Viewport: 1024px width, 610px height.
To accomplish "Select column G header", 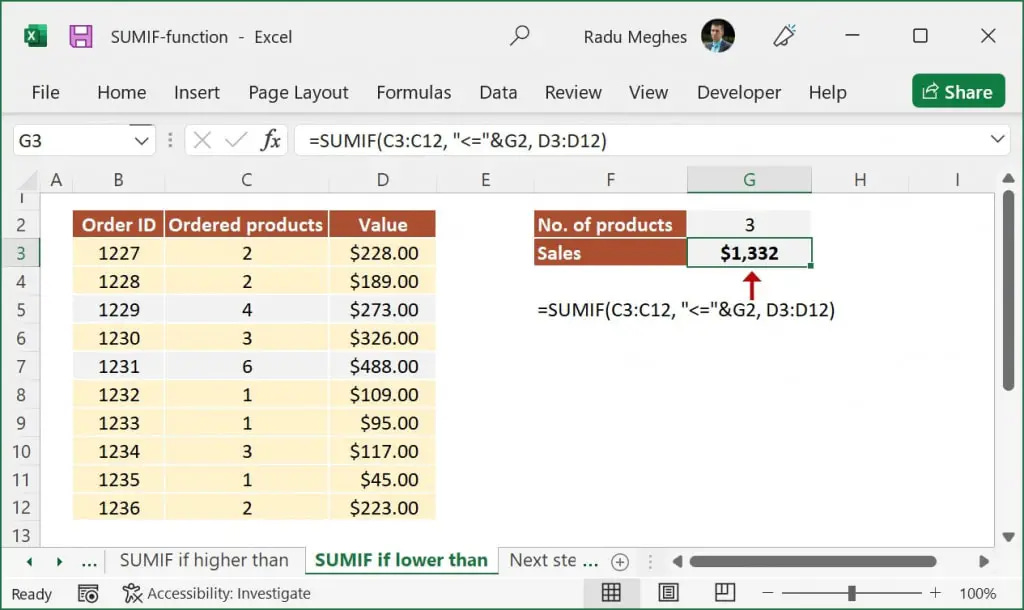I will click(x=749, y=180).
